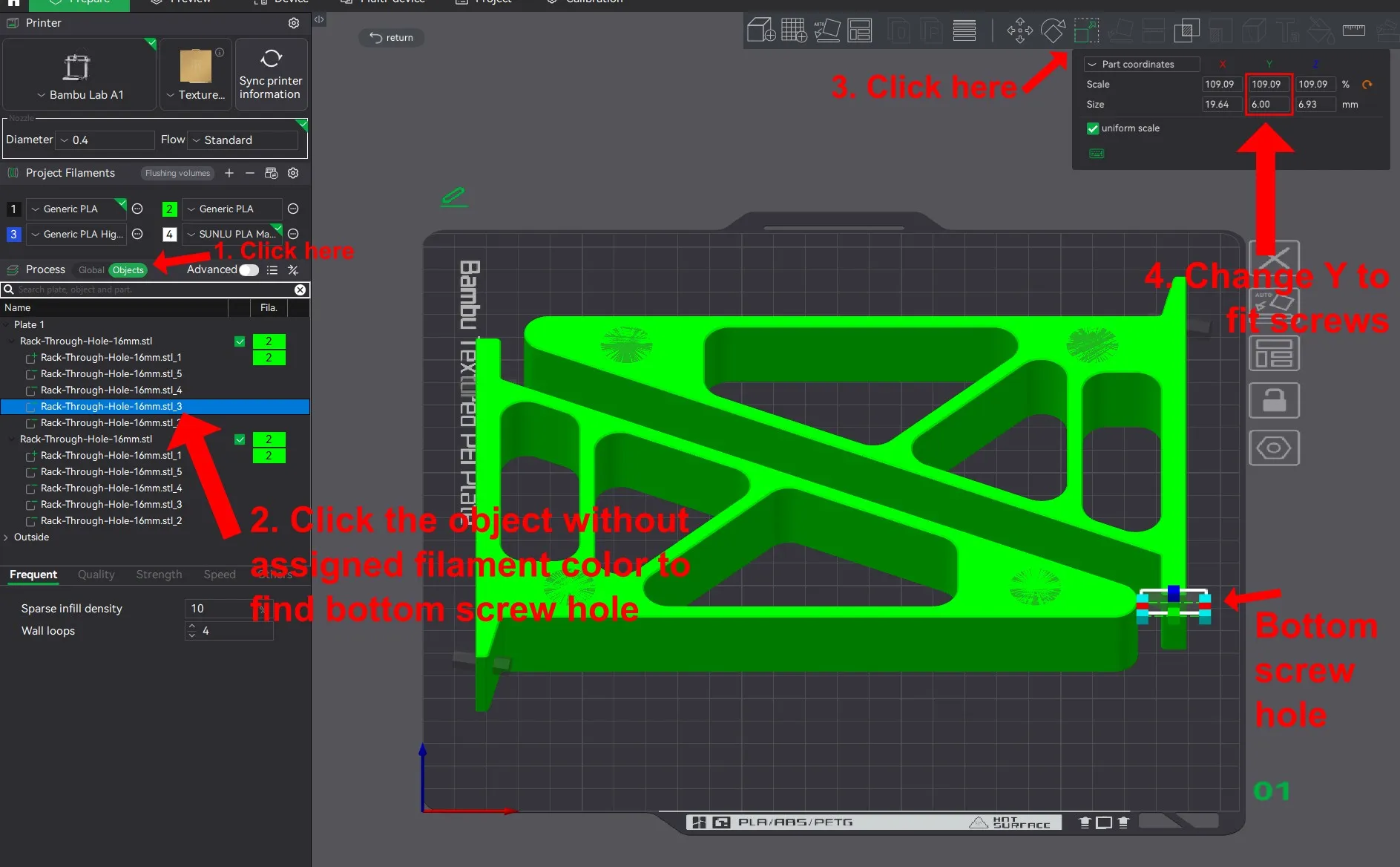Open the layer height list icon
1400x867 pixels.
[x=964, y=30]
